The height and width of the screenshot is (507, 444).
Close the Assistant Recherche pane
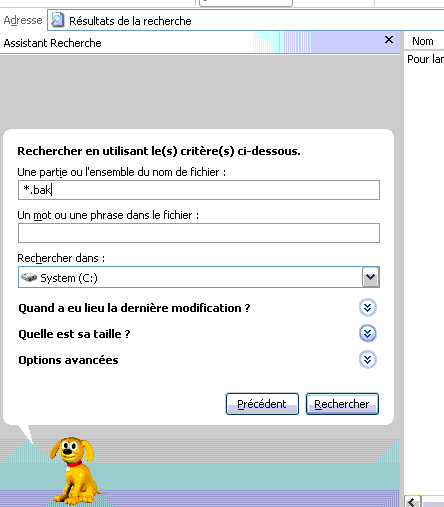tap(389, 40)
